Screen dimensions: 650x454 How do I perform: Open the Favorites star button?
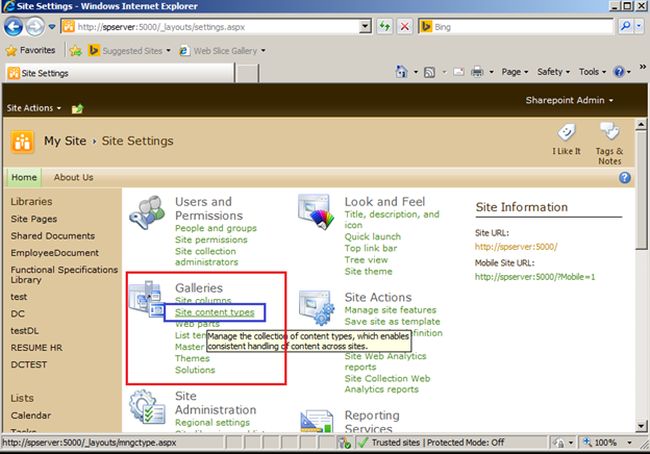pyautogui.click(x=30, y=50)
